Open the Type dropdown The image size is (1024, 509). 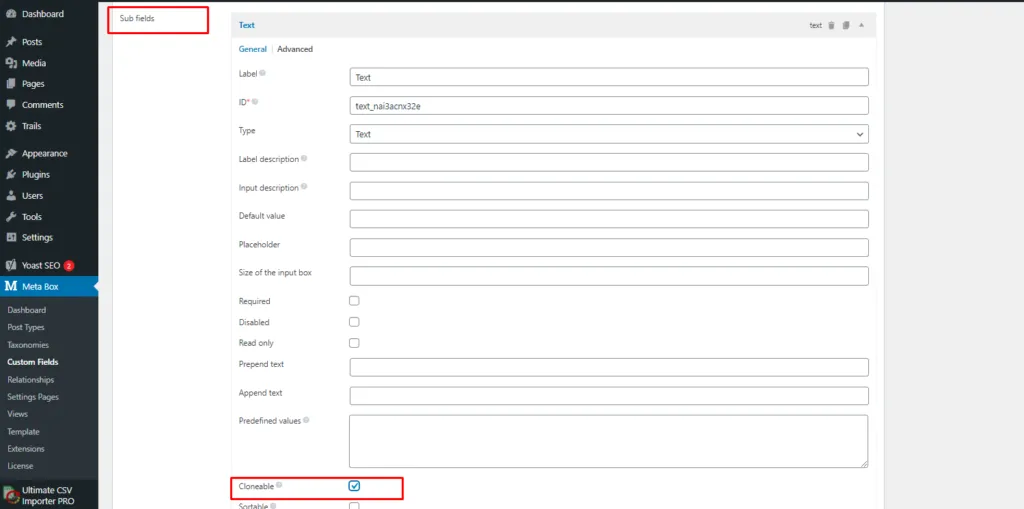click(609, 134)
